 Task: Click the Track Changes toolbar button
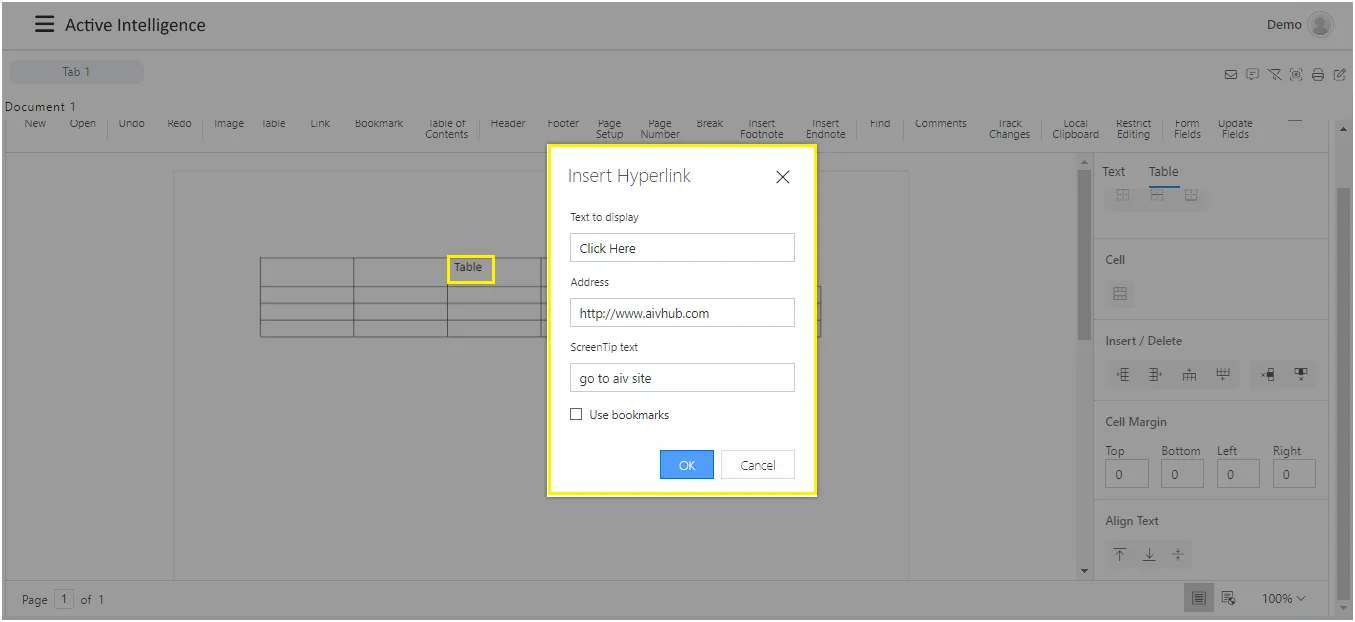[x=1010, y=129]
